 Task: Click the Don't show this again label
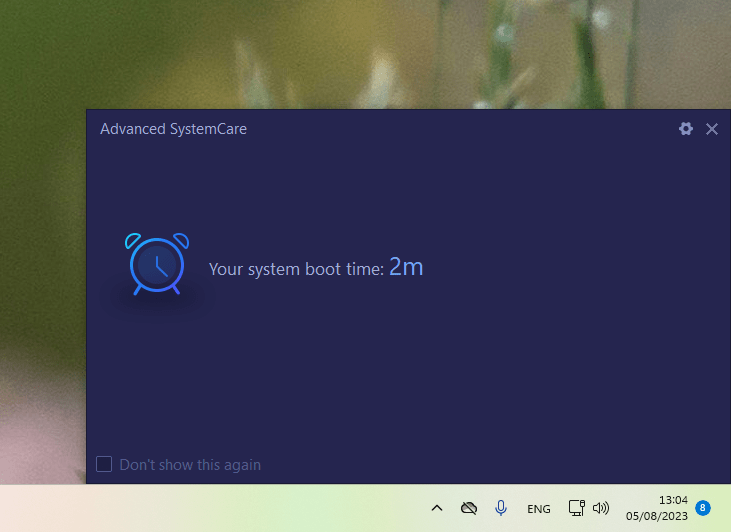click(190, 465)
